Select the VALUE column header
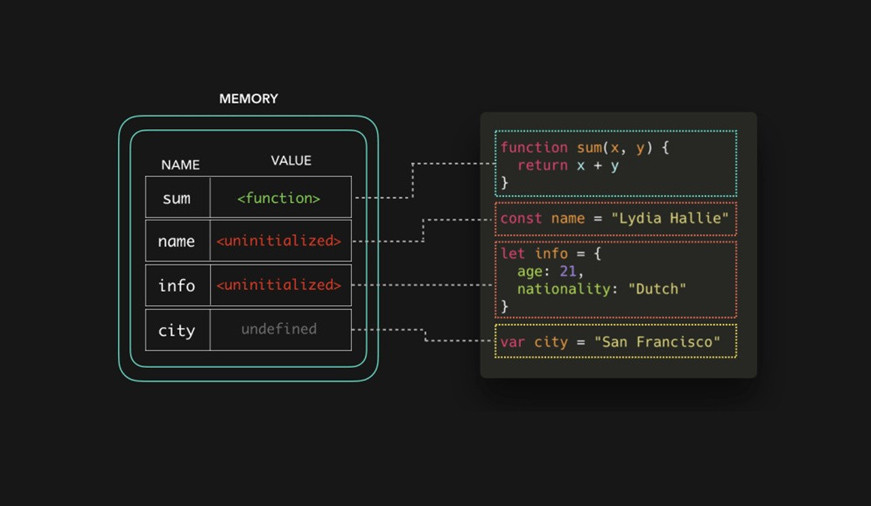The width and height of the screenshot is (871, 506). (290, 161)
